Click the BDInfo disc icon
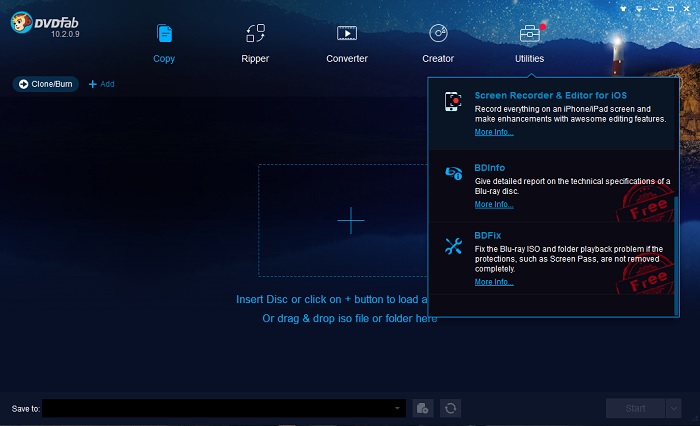 point(454,173)
